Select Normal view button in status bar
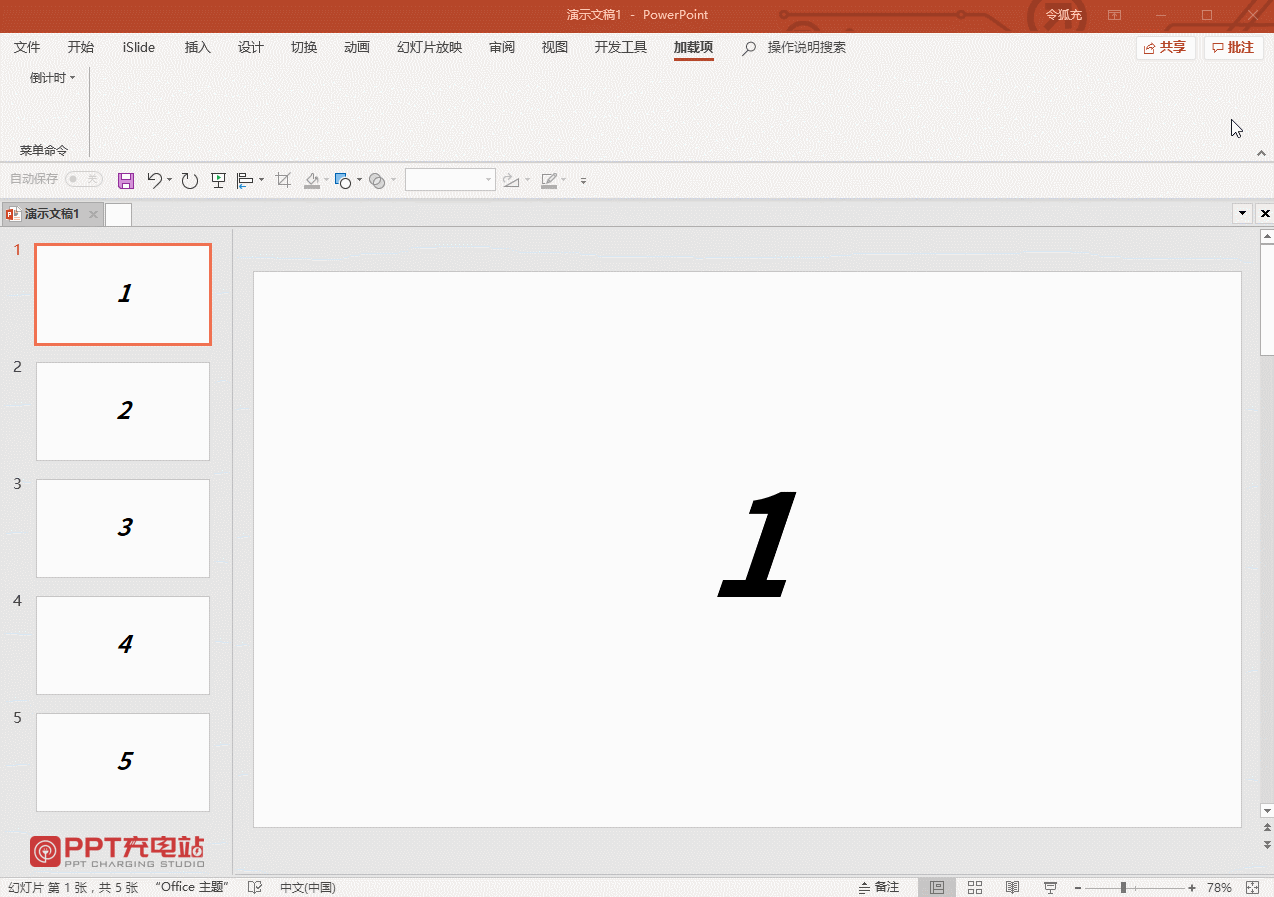Viewport: 1274px width, 897px height. click(x=937, y=887)
